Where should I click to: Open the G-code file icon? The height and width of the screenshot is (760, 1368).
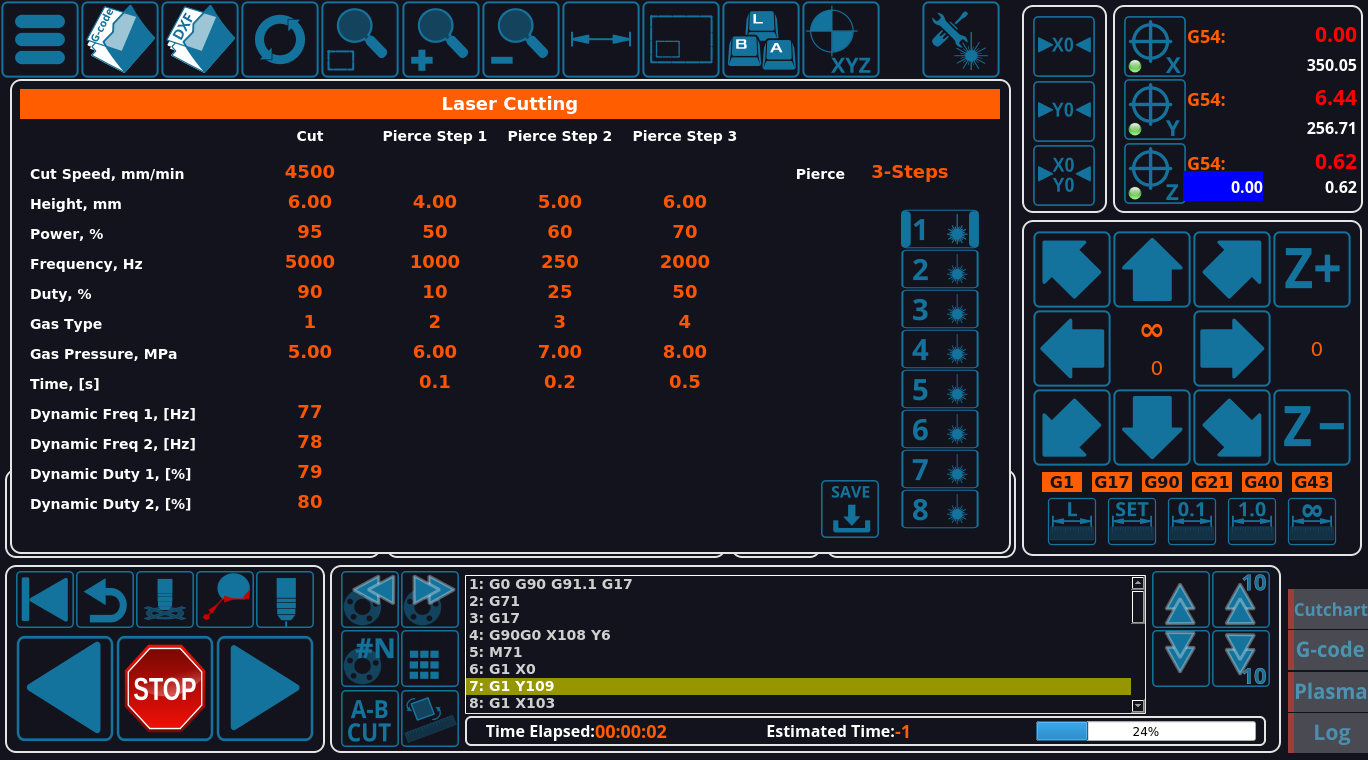(x=120, y=40)
